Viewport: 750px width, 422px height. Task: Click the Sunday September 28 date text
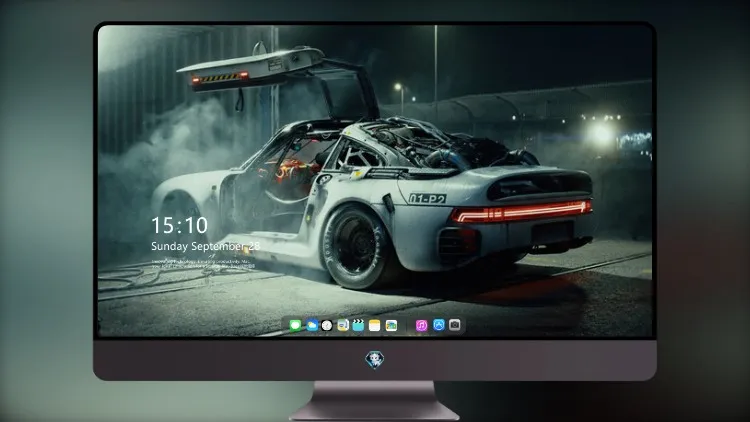click(x=206, y=246)
